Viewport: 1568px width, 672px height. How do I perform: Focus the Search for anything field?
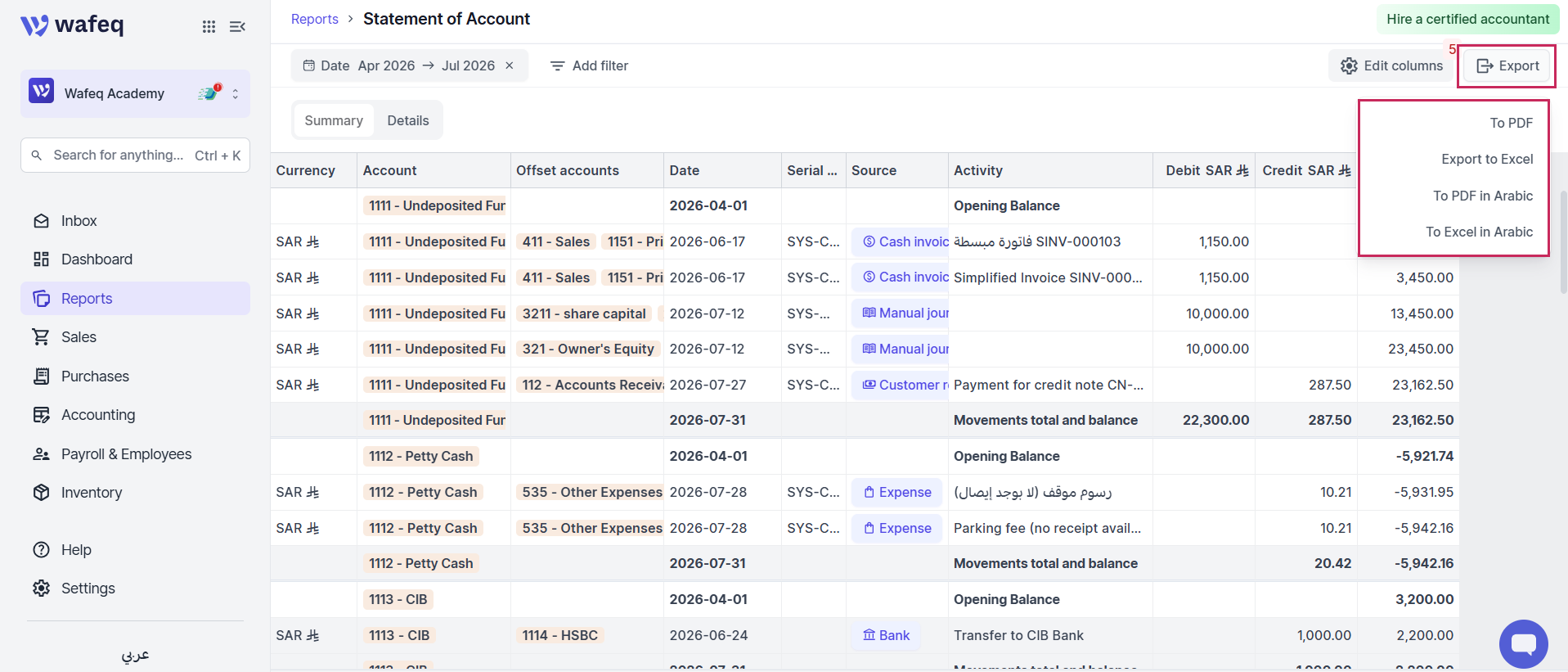click(x=136, y=156)
